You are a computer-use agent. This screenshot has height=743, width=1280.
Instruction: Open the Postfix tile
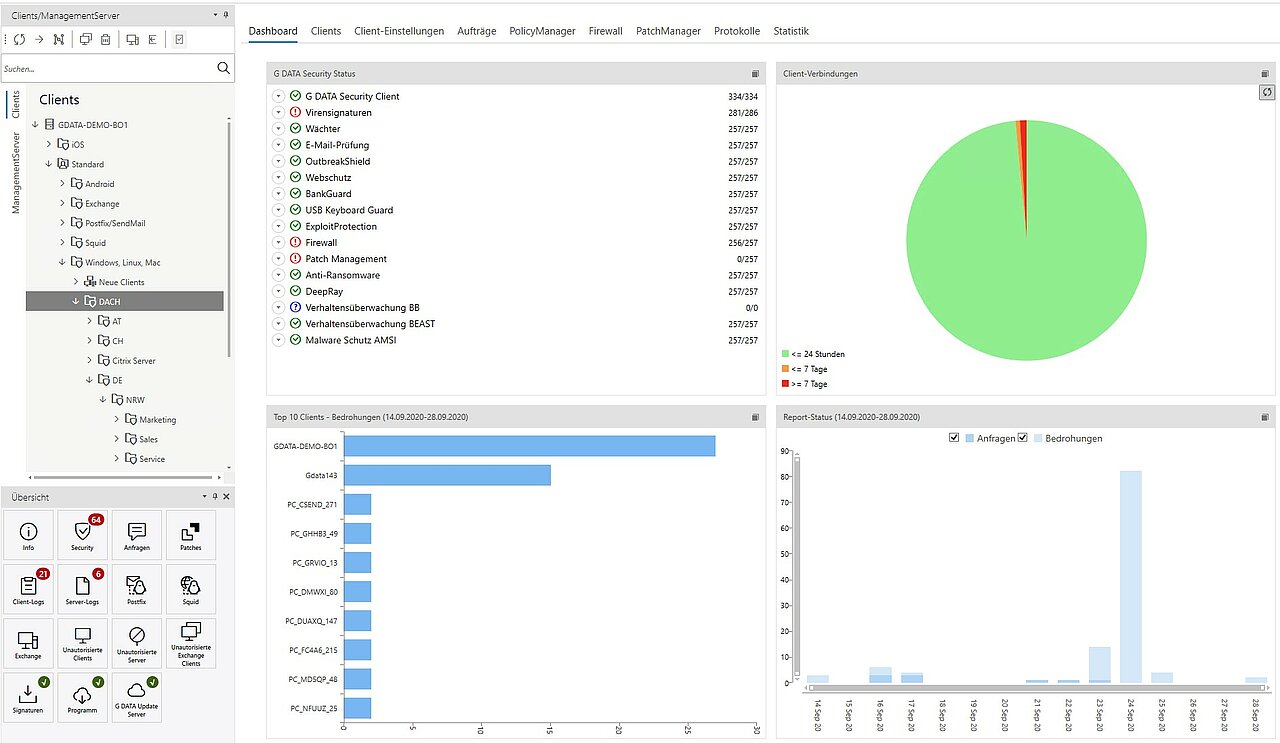point(136,589)
